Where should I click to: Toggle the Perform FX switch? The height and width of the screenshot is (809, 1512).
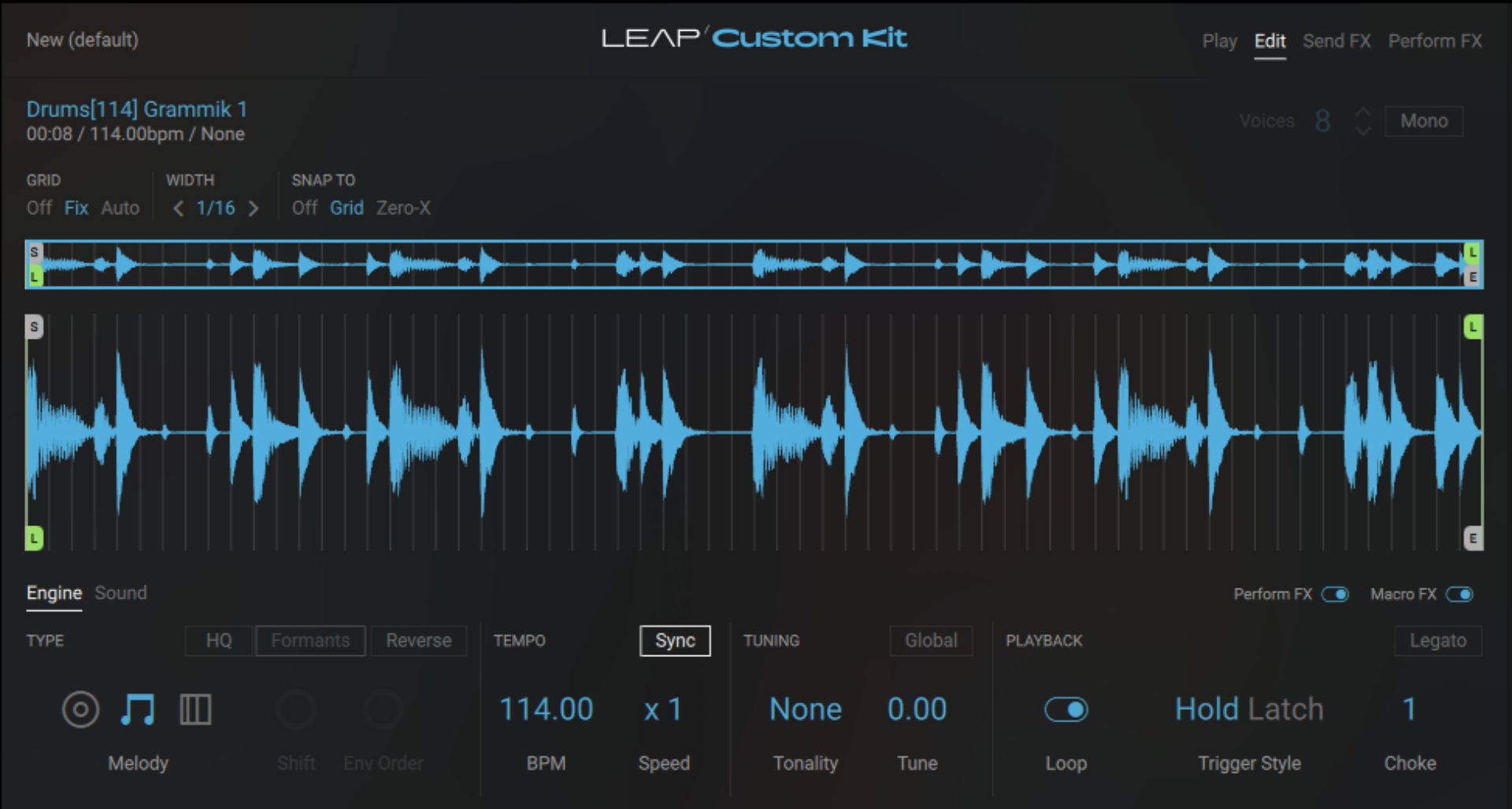click(x=1336, y=595)
